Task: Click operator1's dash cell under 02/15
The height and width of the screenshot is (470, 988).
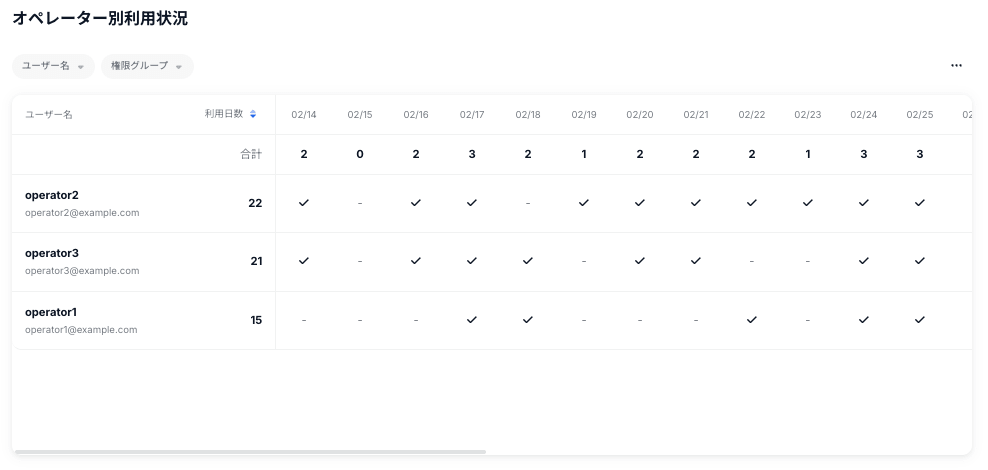Action: pyautogui.click(x=360, y=320)
